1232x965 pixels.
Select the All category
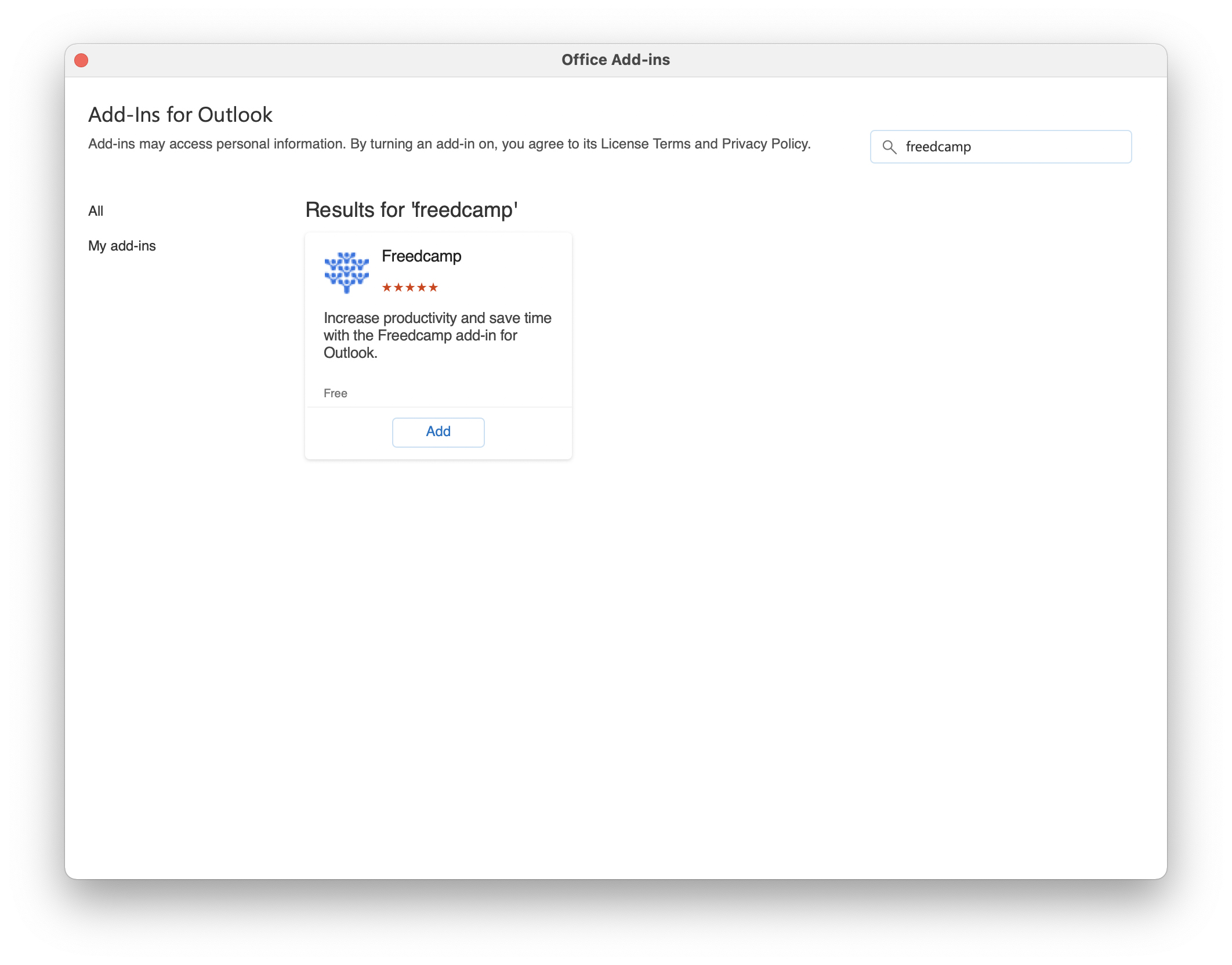[x=96, y=211]
